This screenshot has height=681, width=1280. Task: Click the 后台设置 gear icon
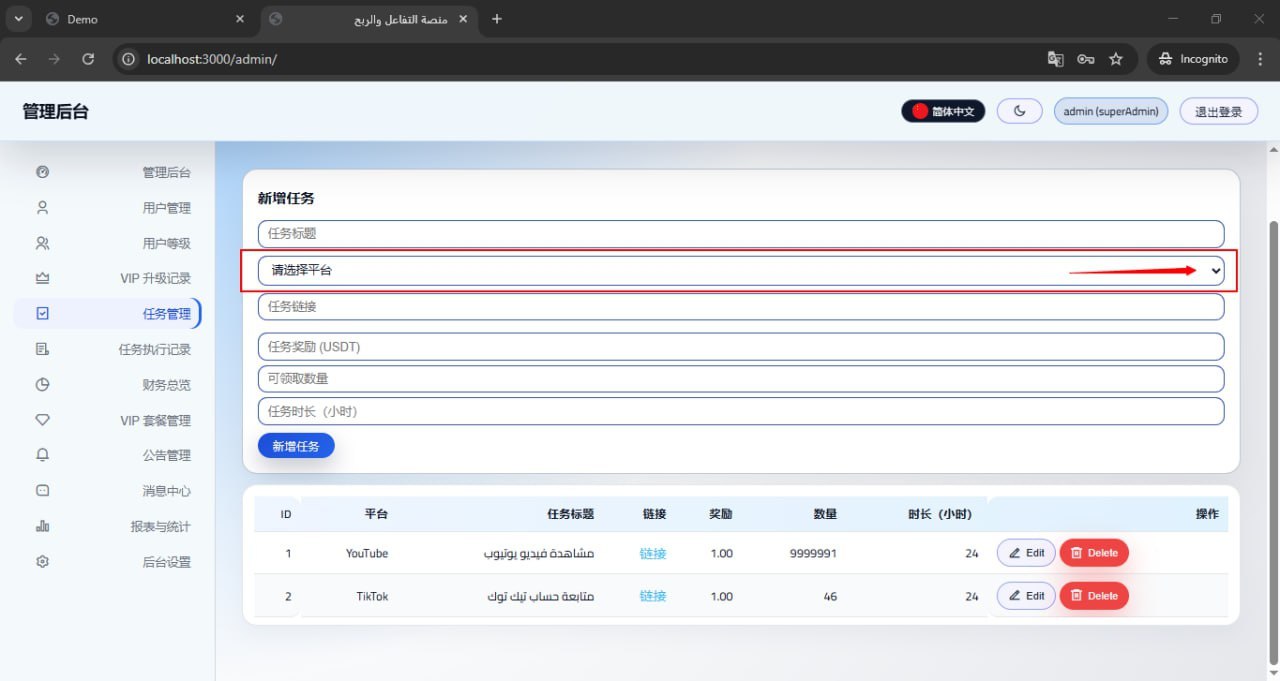pos(42,562)
